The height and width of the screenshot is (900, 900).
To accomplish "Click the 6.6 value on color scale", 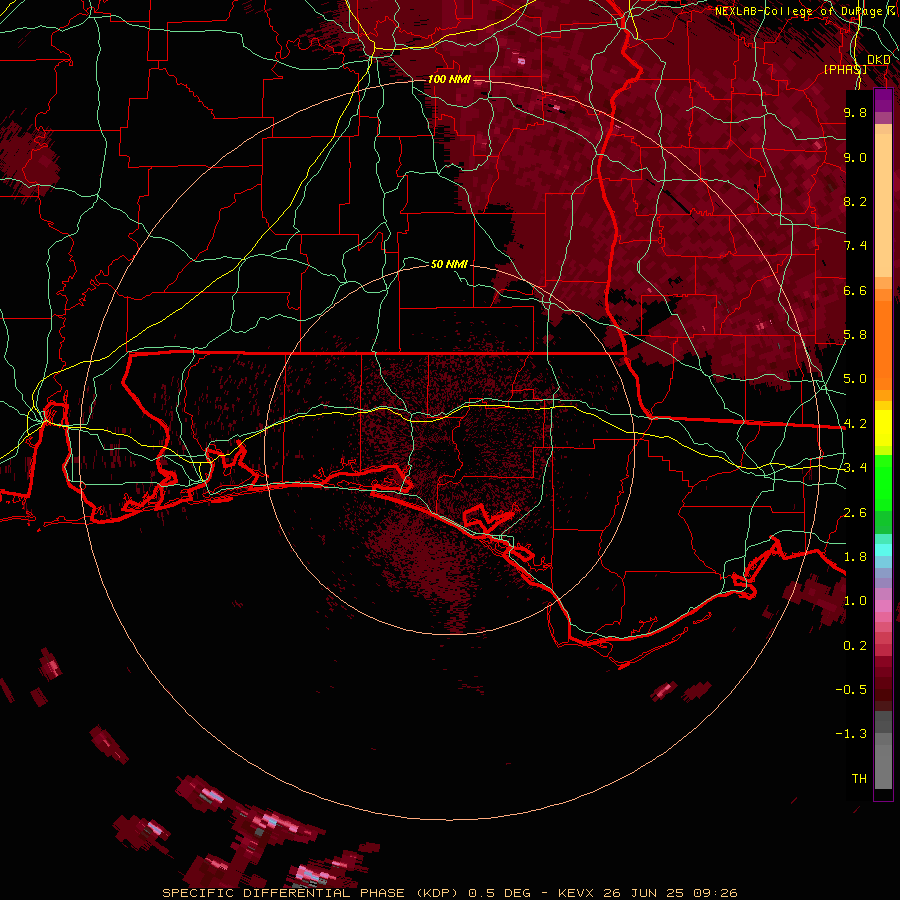I will click(x=855, y=290).
